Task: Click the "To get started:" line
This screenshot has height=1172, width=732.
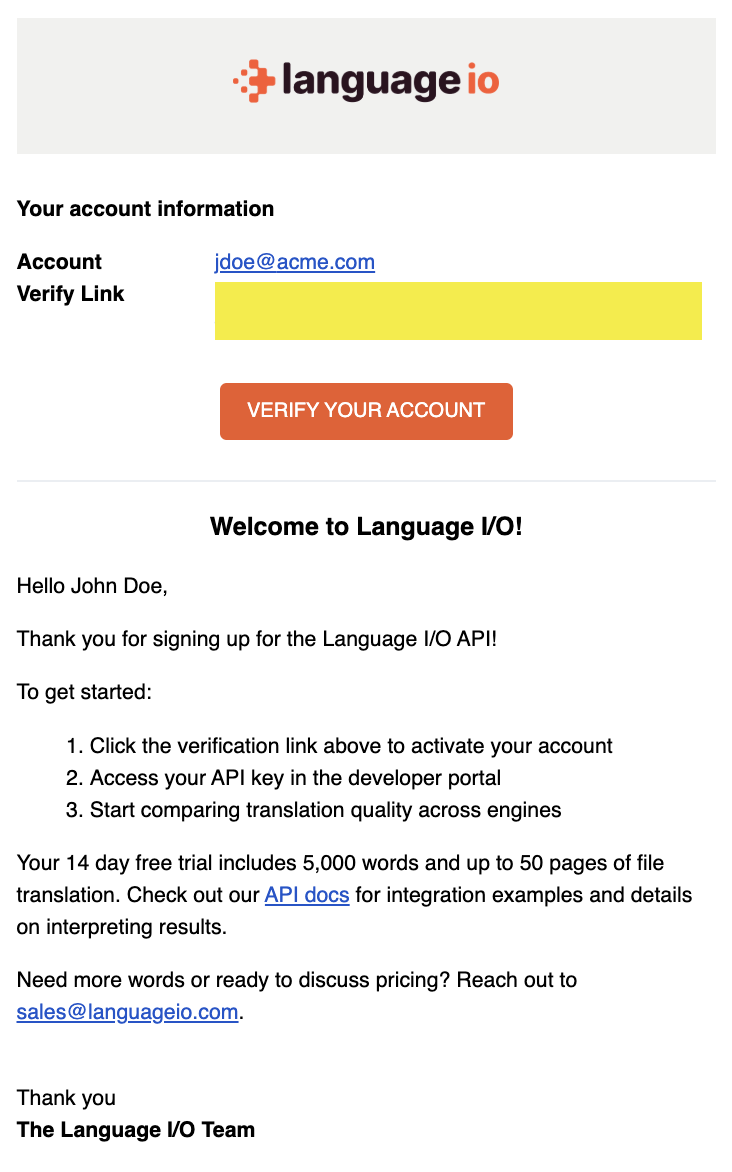Action: [84, 692]
